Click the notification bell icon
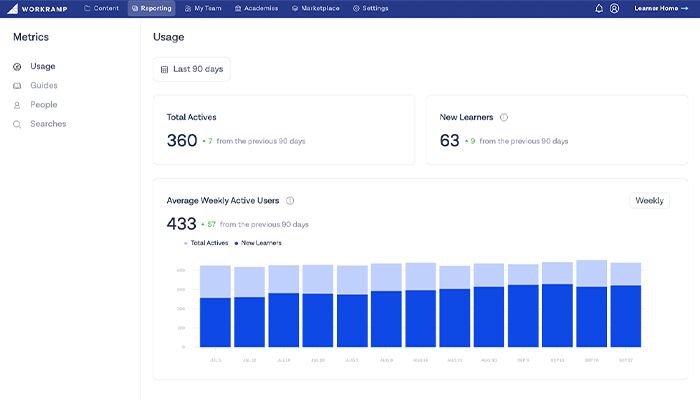This screenshot has width=700, height=400. [x=599, y=8]
